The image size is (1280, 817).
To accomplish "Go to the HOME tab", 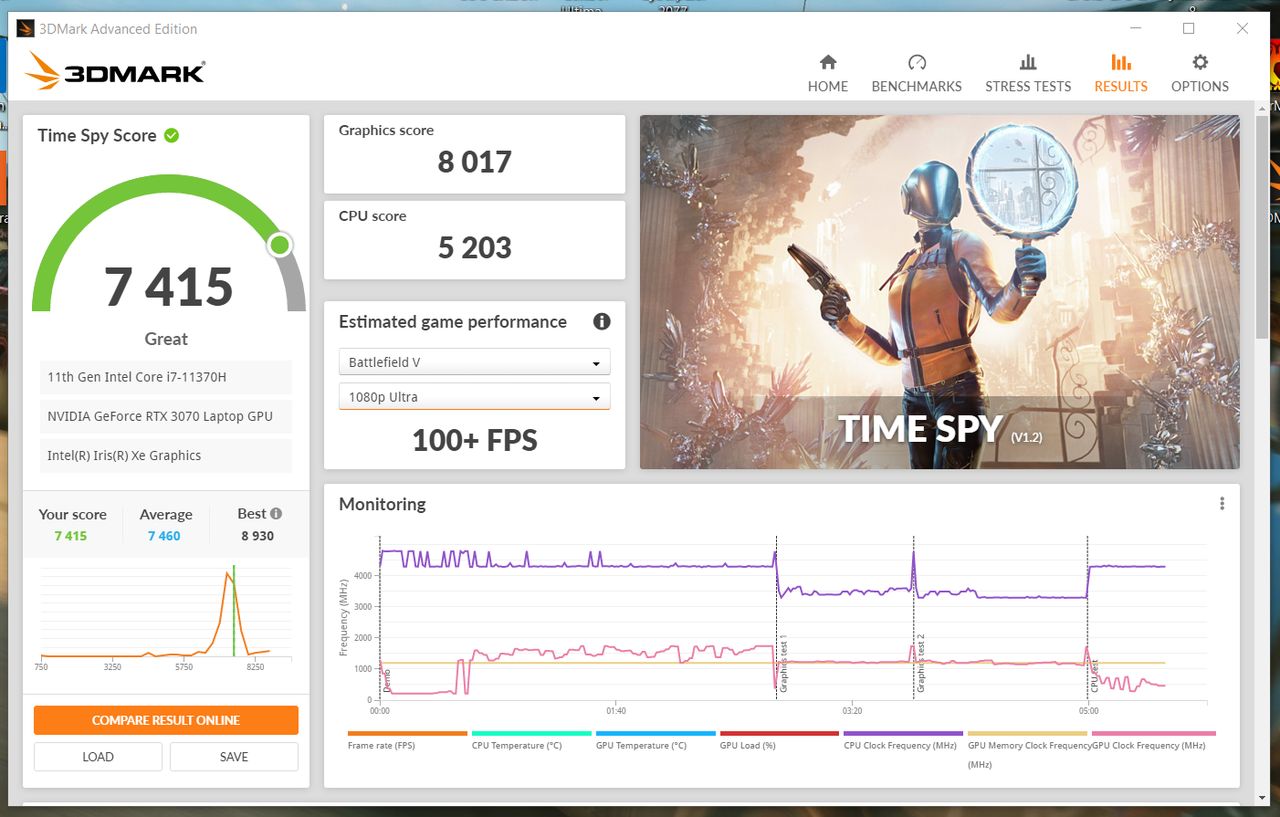I will [x=828, y=74].
